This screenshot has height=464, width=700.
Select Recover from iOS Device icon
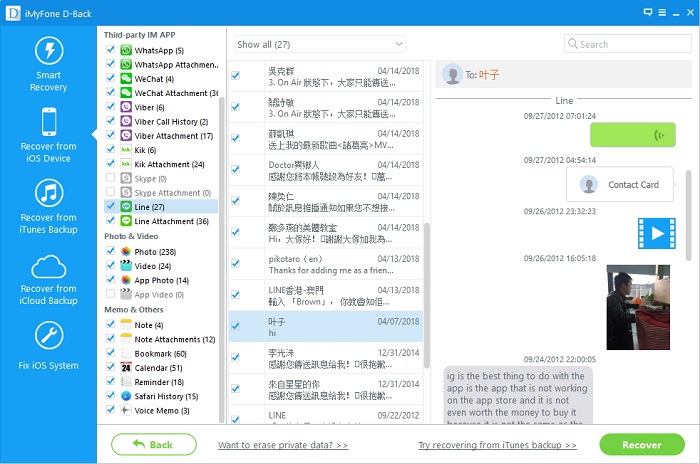(x=49, y=121)
